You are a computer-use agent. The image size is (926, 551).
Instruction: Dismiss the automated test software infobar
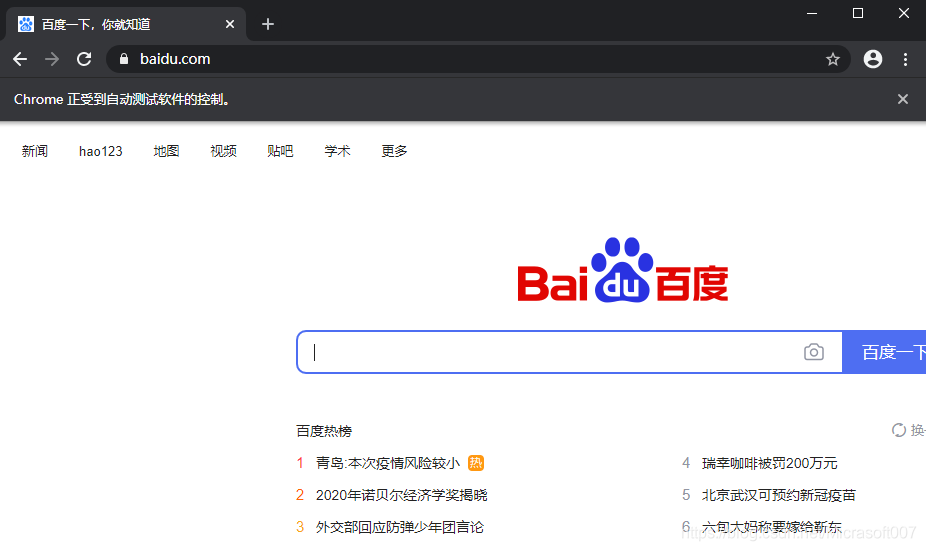click(902, 99)
